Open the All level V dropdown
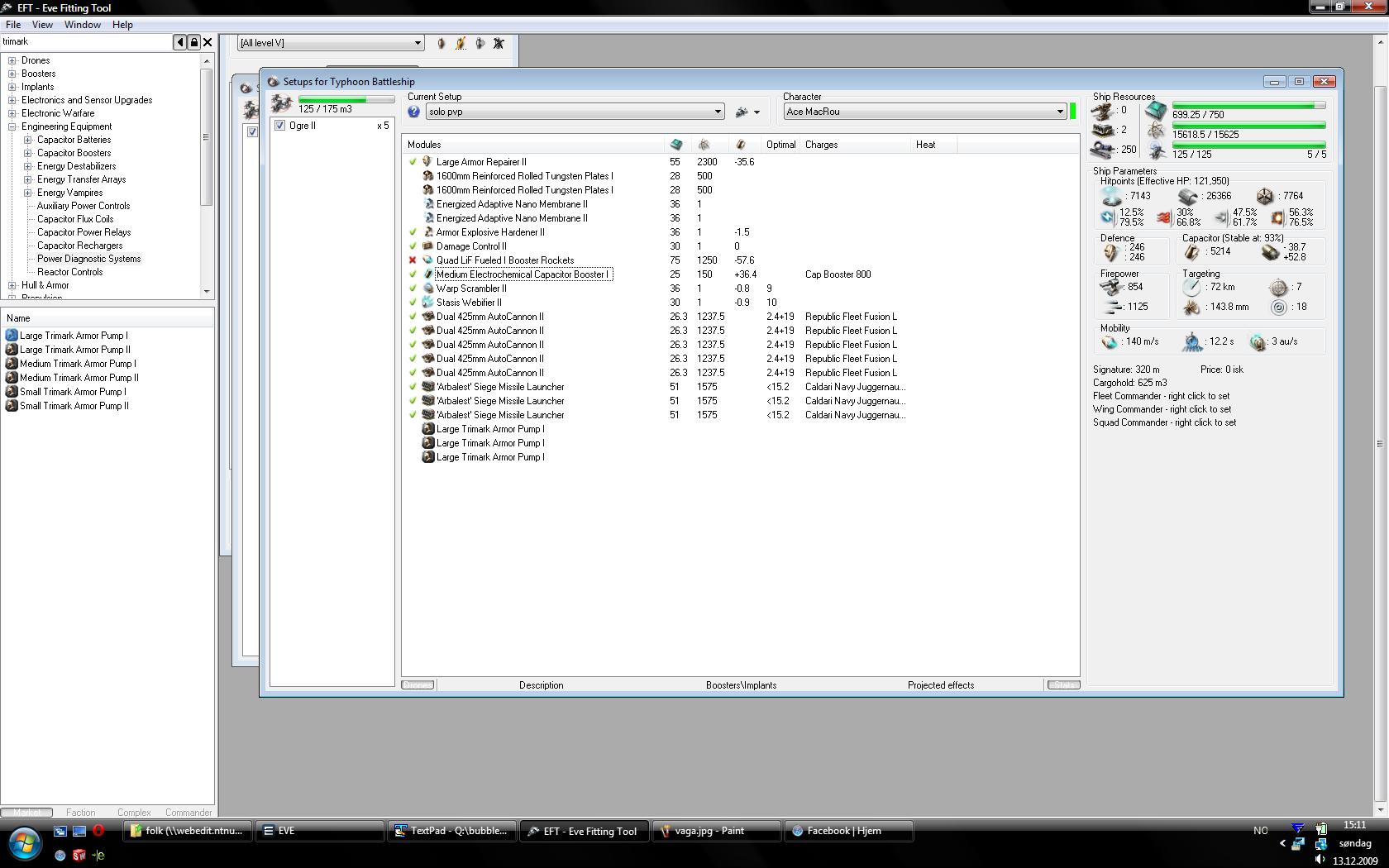 [x=330, y=43]
